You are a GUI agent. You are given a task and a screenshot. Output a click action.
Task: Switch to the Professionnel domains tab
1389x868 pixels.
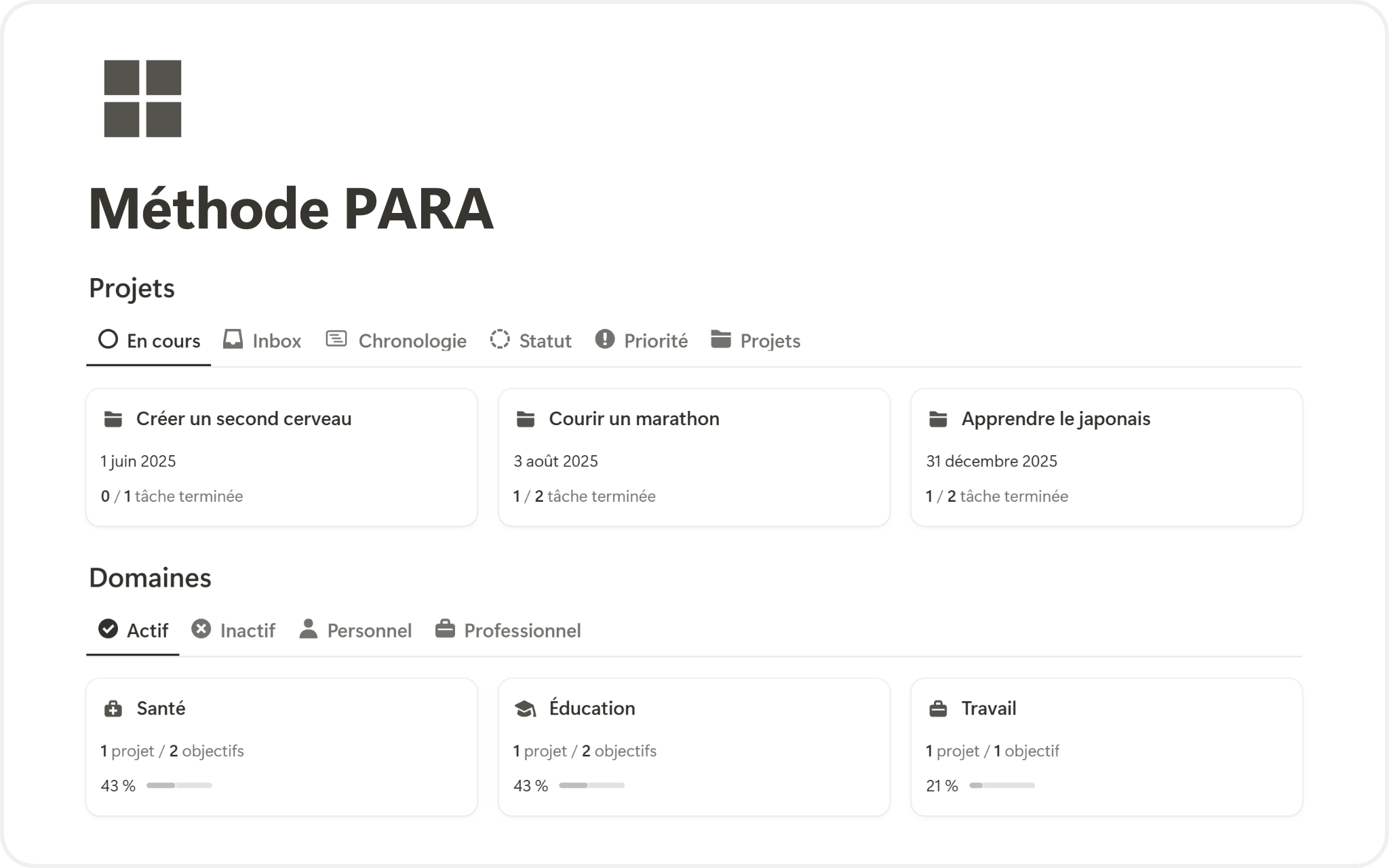[522, 631]
